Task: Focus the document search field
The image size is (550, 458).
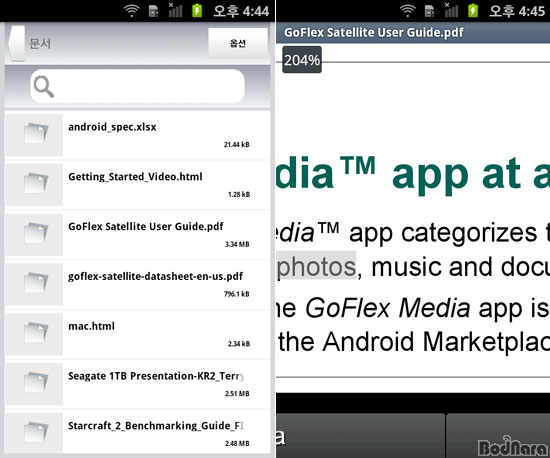Action: (x=137, y=86)
